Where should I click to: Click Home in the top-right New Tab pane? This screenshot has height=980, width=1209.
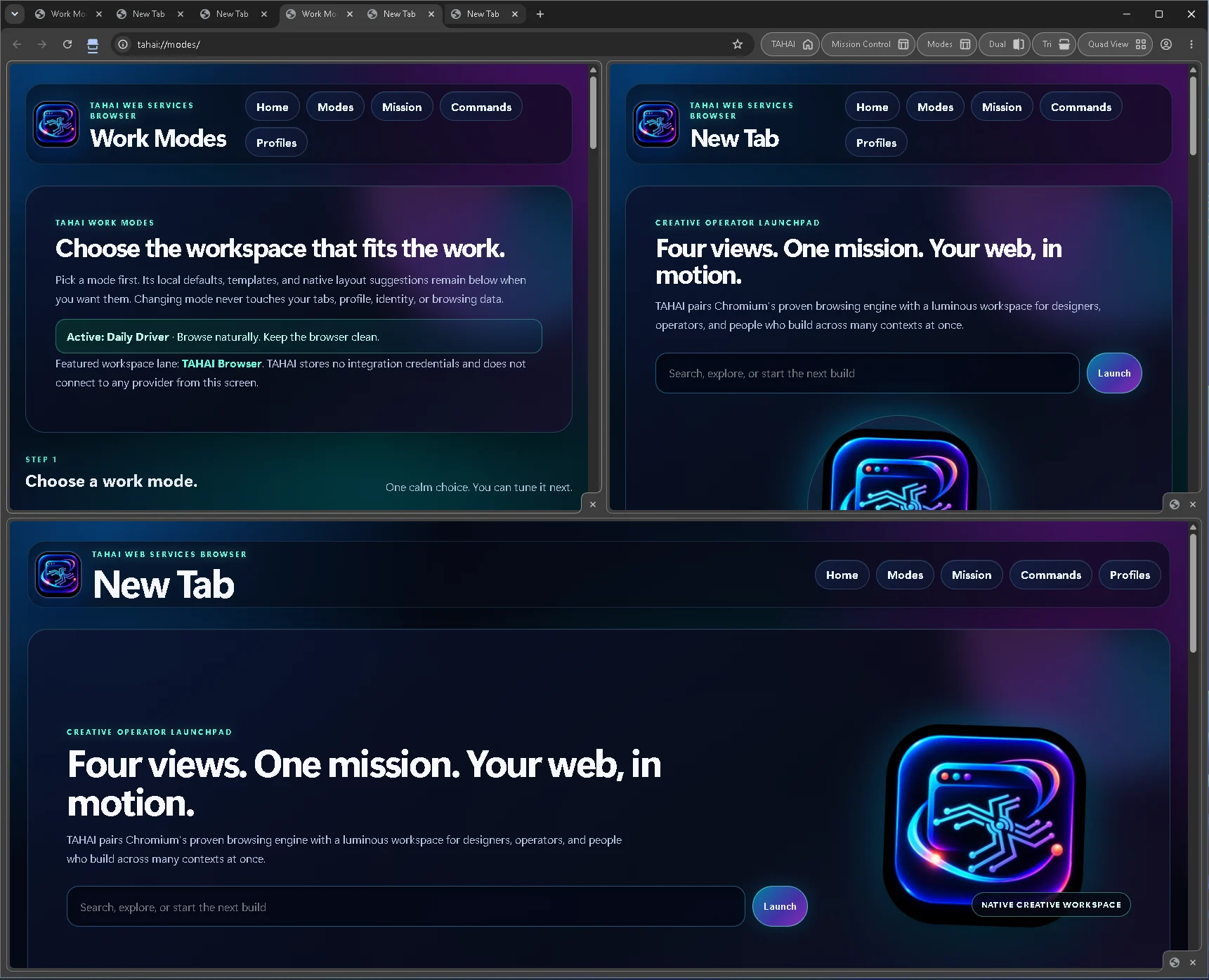[872, 107]
